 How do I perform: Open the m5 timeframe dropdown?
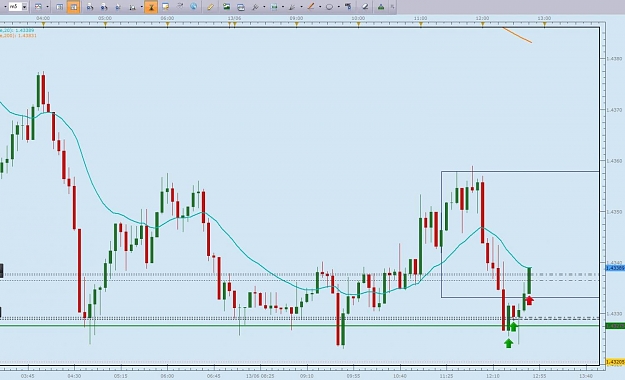[x=24, y=7]
